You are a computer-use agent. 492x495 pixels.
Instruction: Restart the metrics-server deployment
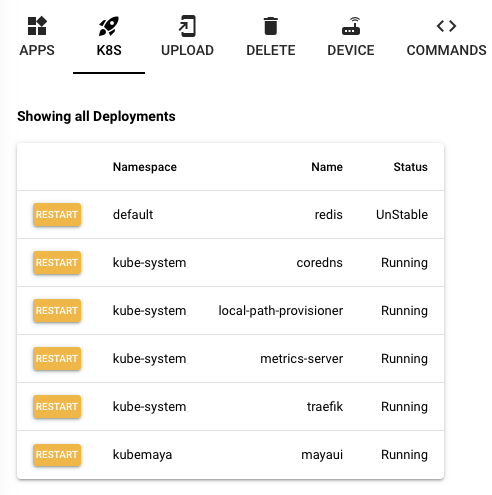click(x=57, y=359)
